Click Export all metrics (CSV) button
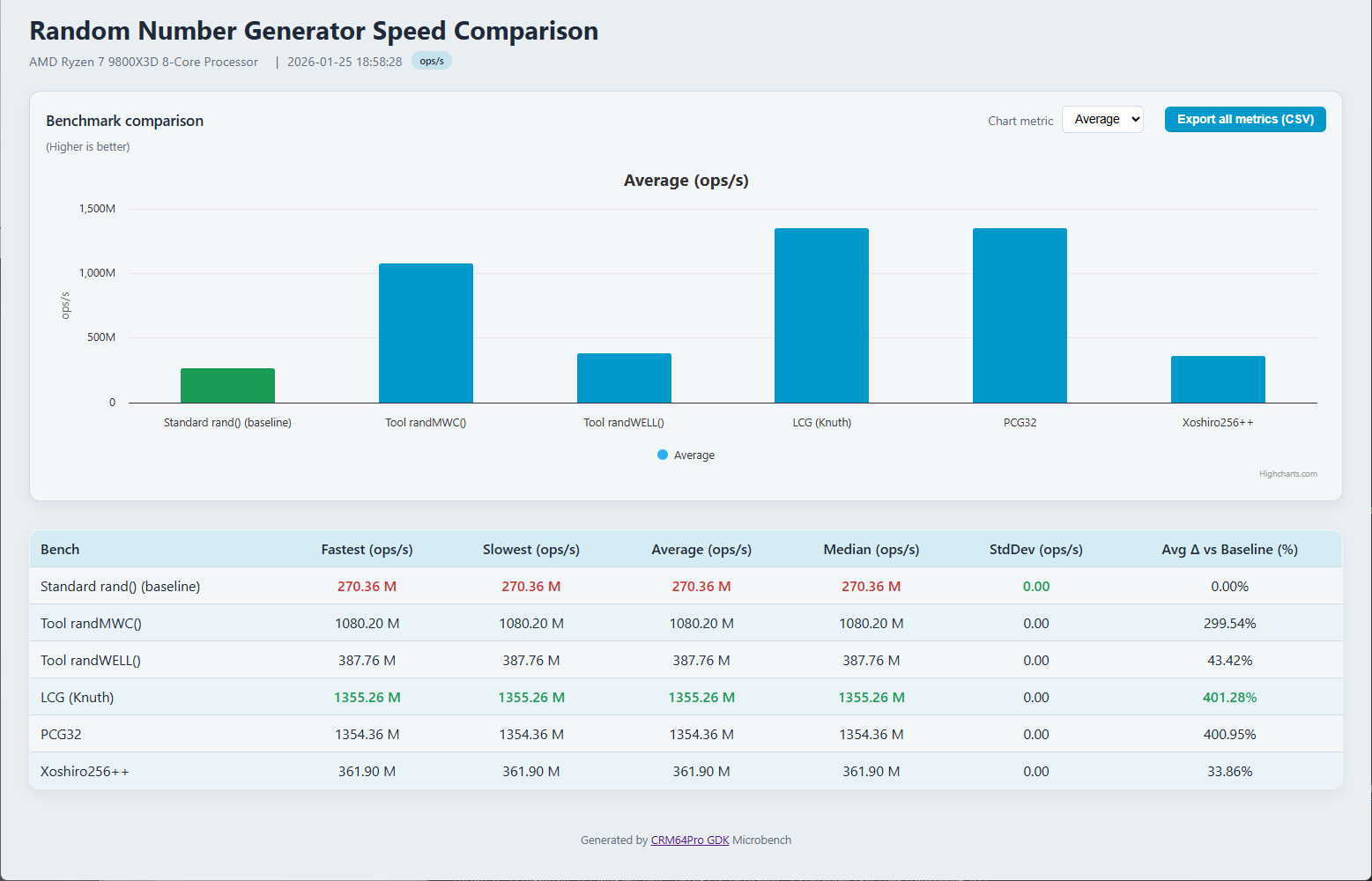1372x881 pixels. [x=1244, y=120]
